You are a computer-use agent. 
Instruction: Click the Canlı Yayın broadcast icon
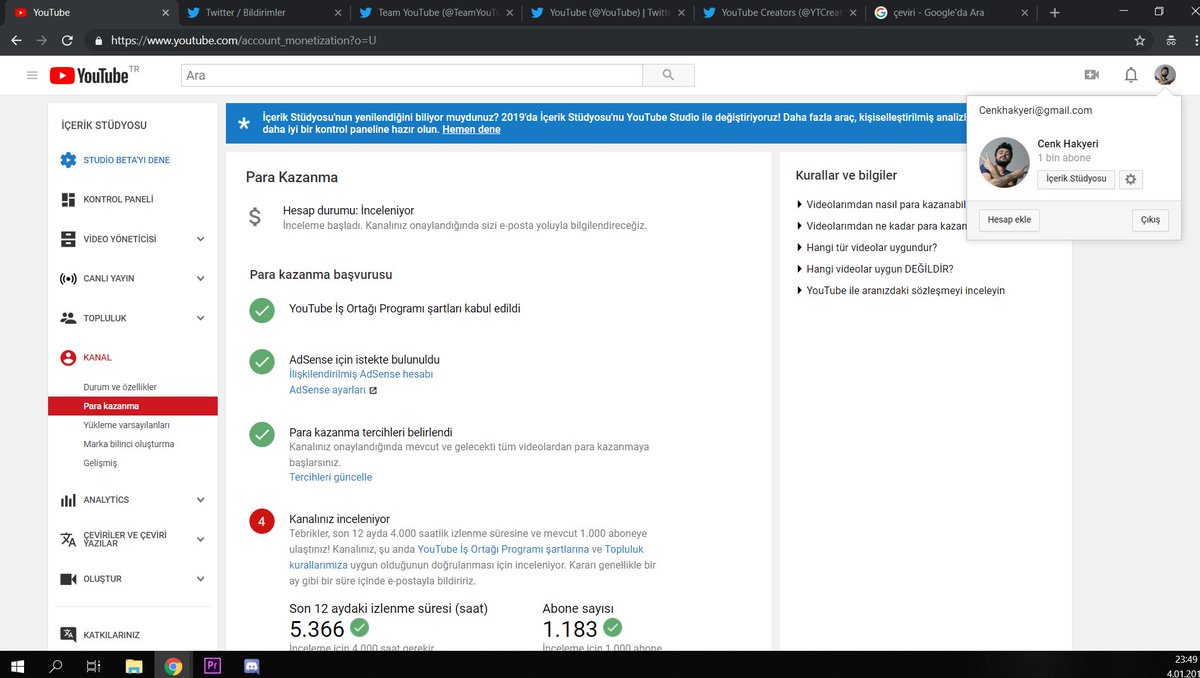pyautogui.click(x=68, y=278)
